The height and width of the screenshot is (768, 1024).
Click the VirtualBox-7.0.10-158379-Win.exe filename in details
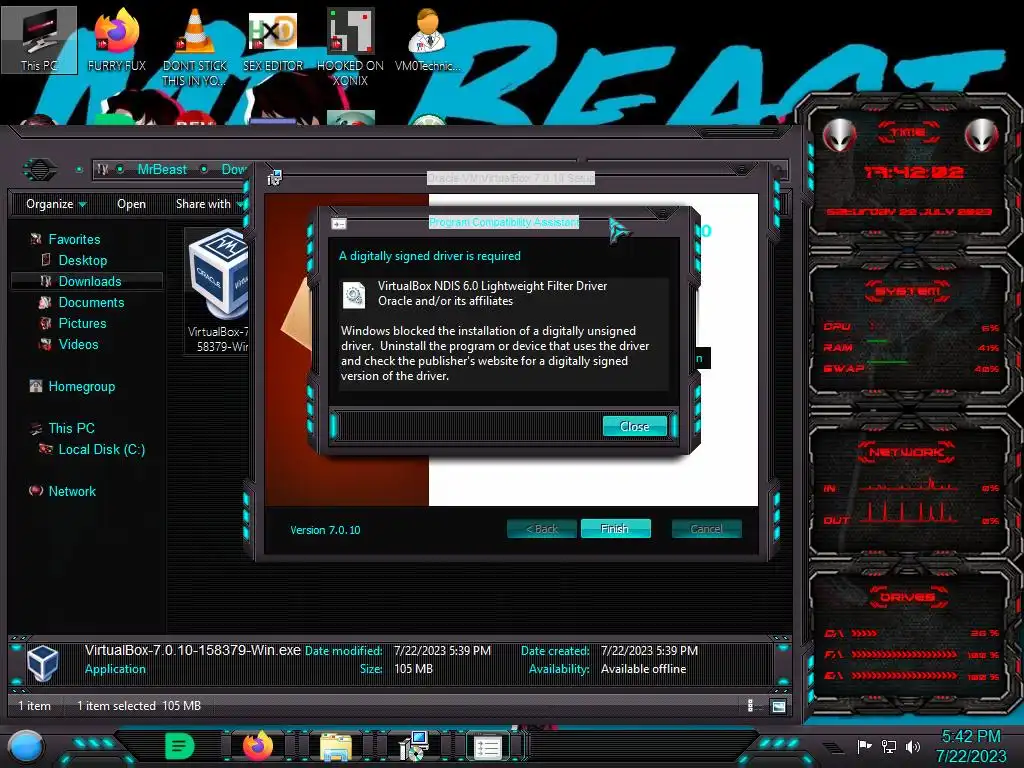[x=193, y=650]
